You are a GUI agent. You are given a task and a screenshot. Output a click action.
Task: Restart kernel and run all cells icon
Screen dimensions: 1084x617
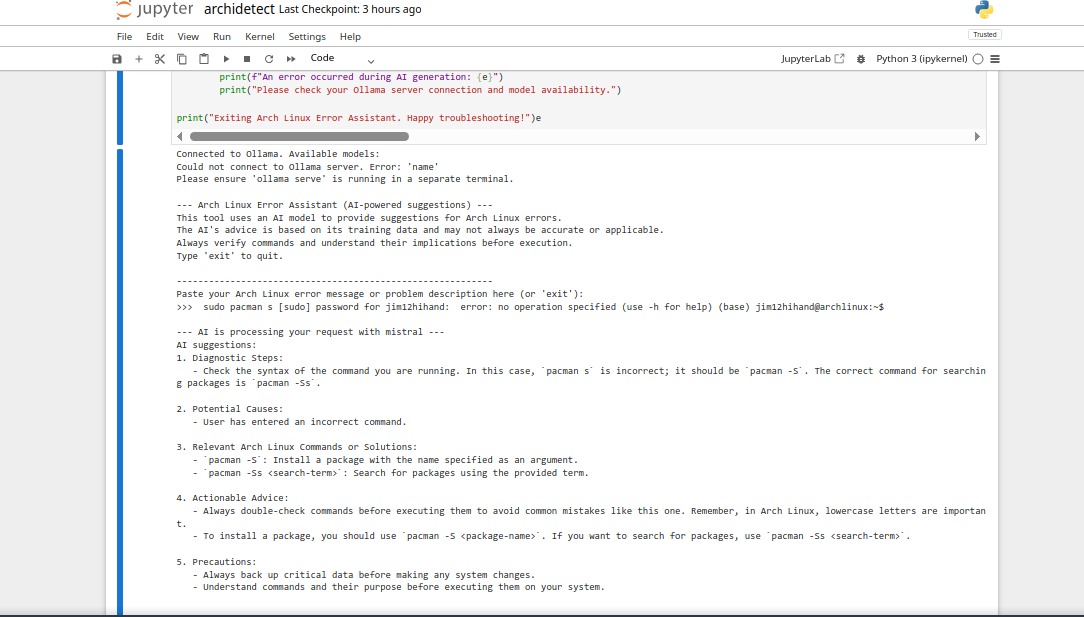pyautogui.click(x=291, y=59)
